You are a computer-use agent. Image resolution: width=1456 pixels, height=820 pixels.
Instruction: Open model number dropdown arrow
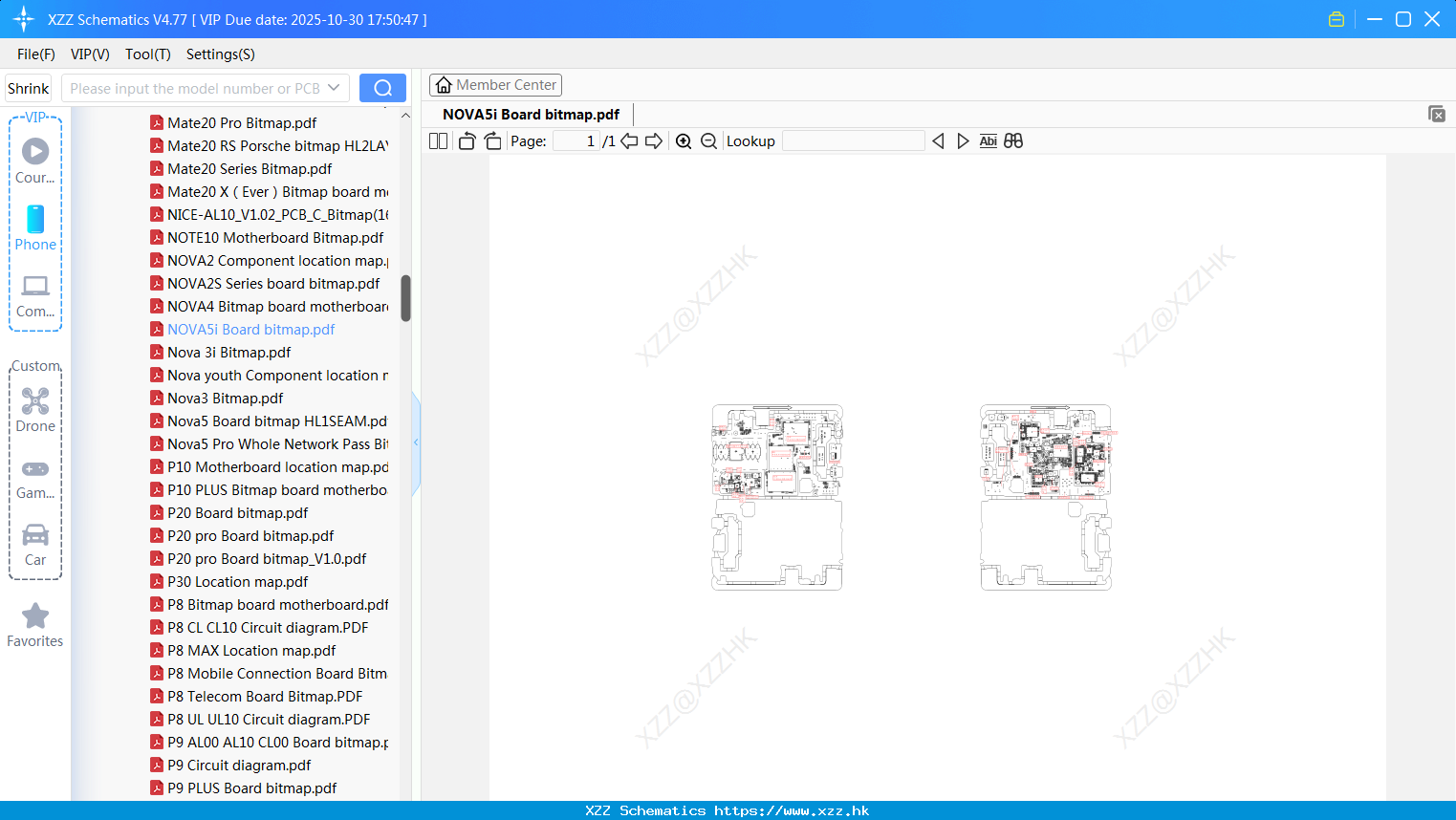click(334, 88)
